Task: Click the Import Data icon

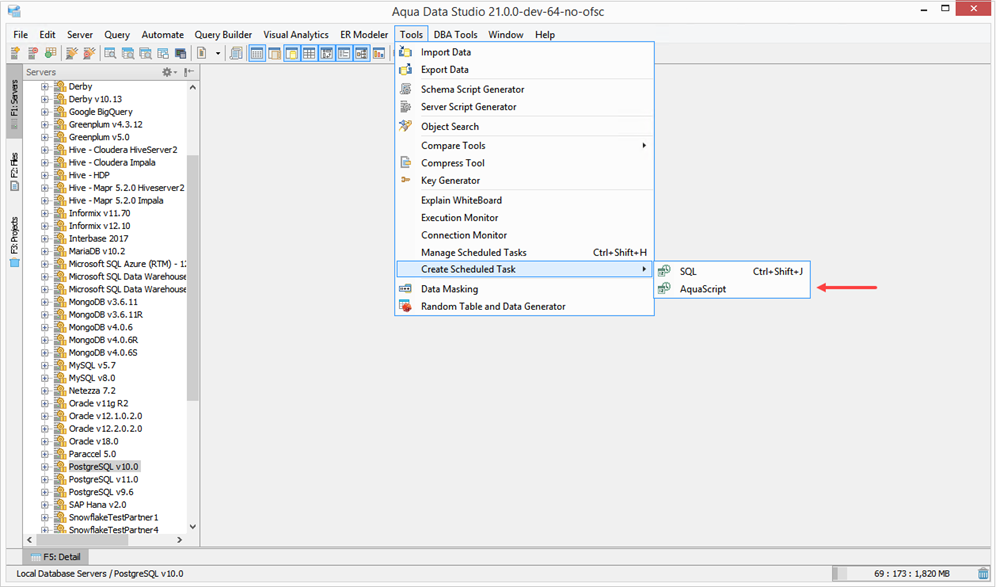Action: click(406, 52)
